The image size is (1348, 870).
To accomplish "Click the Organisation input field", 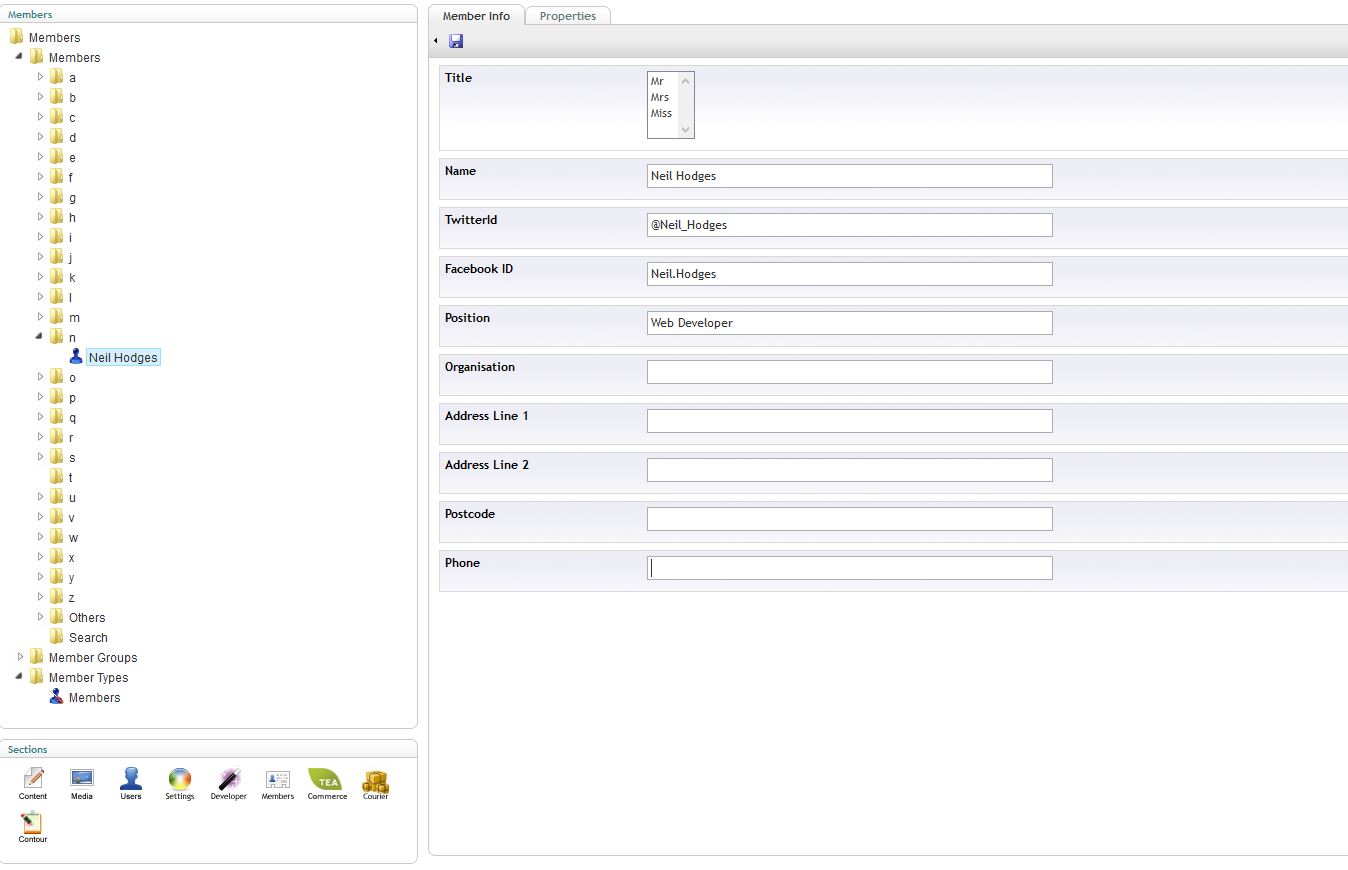I will coord(849,372).
